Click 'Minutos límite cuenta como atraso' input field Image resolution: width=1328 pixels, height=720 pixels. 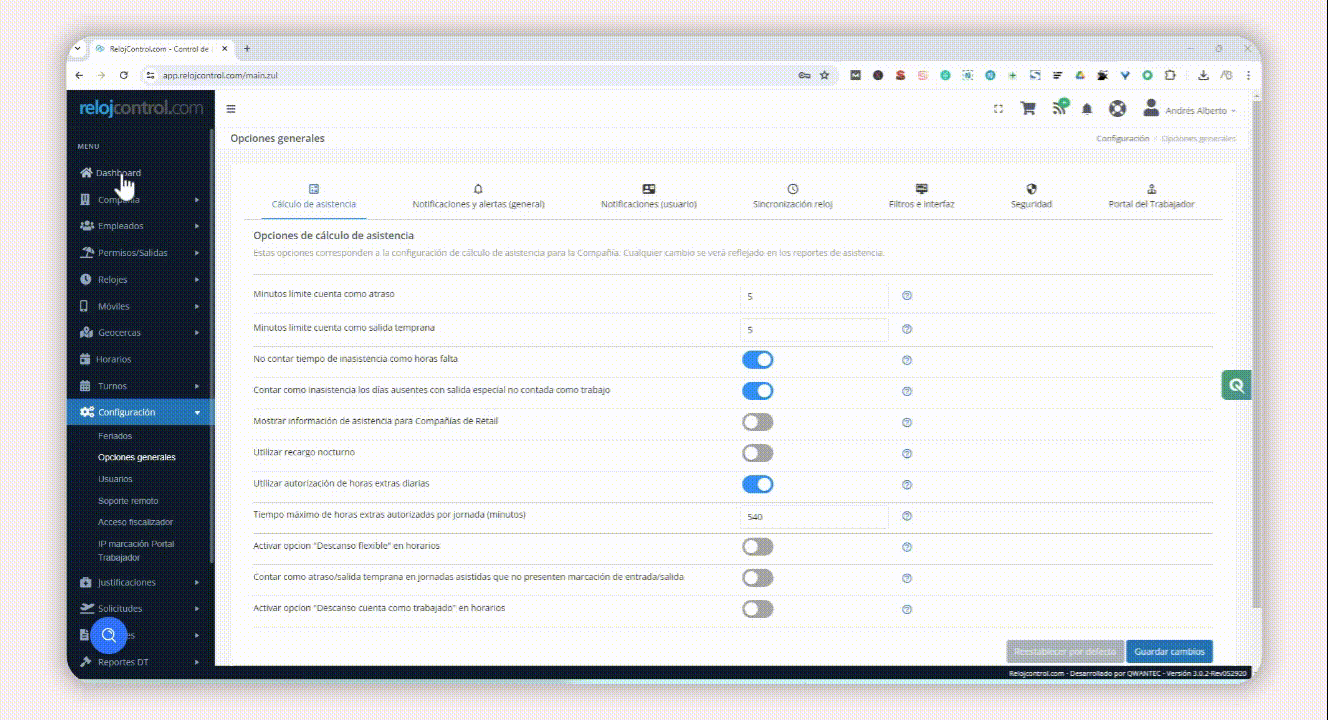[x=814, y=296]
